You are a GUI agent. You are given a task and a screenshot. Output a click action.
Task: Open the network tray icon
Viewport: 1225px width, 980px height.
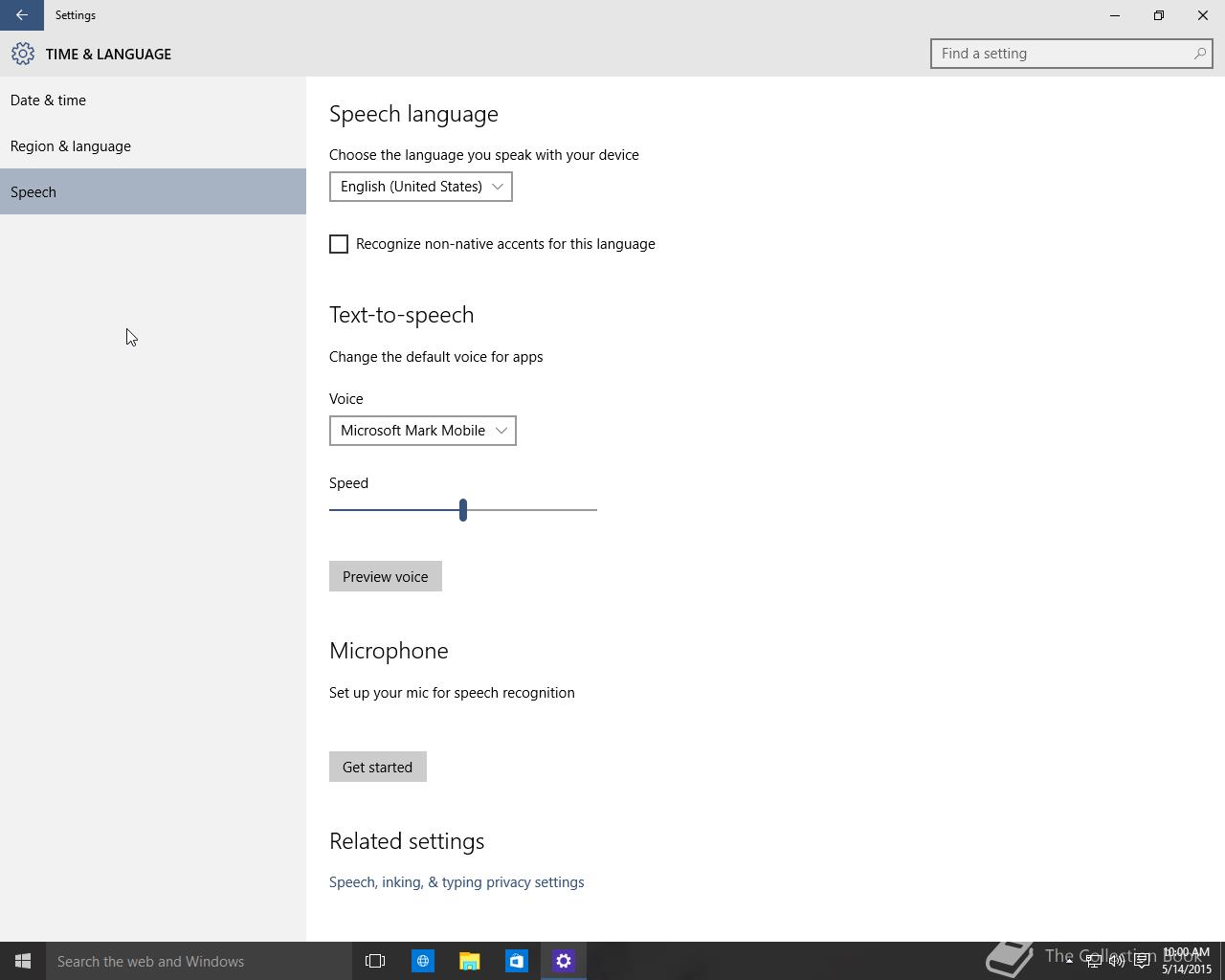(1093, 961)
